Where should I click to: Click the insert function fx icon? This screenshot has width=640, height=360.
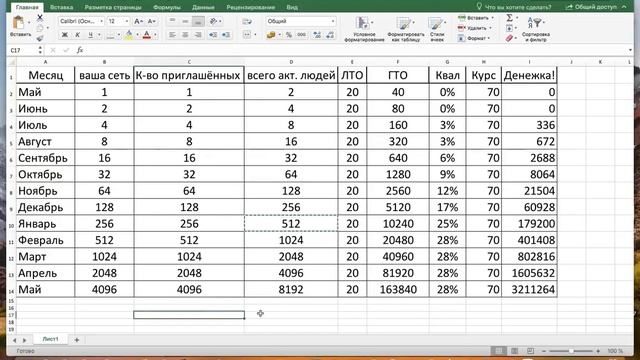pyautogui.click(x=80, y=50)
